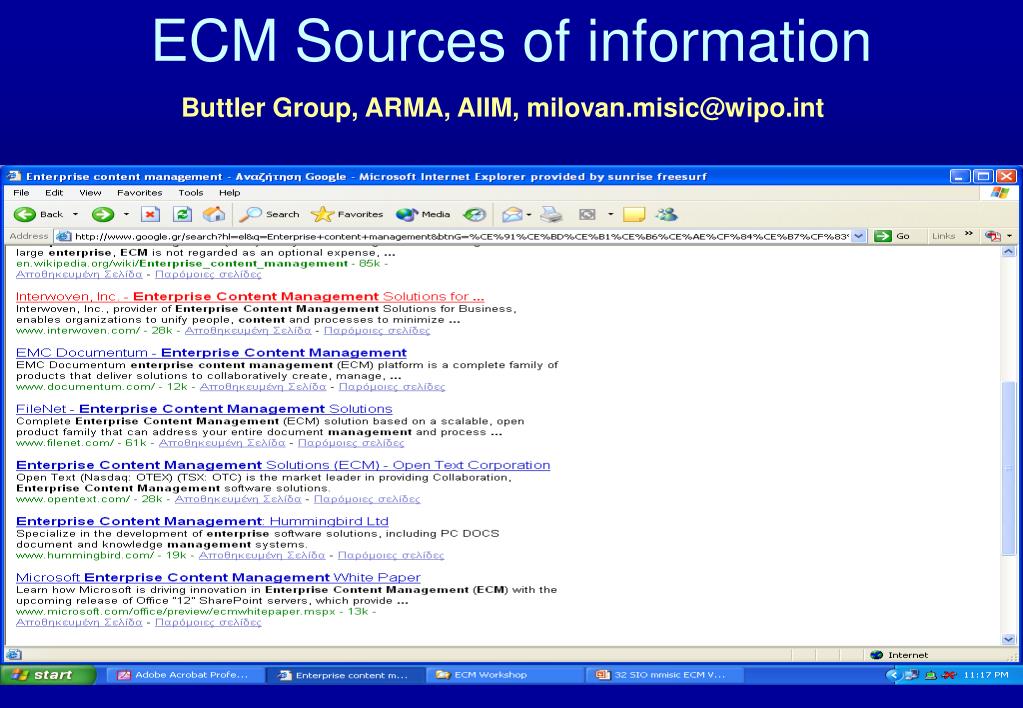This screenshot has width=1023, height=708.
Task: Go to the home page via Home icon
Action: point(213,214)
